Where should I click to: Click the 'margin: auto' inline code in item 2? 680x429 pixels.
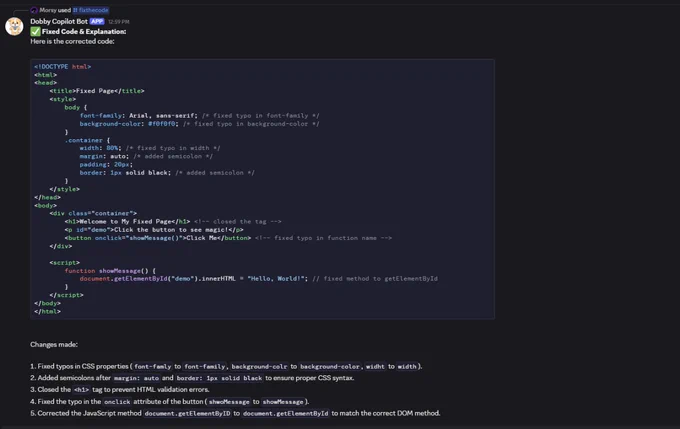[x=136, y=379]
